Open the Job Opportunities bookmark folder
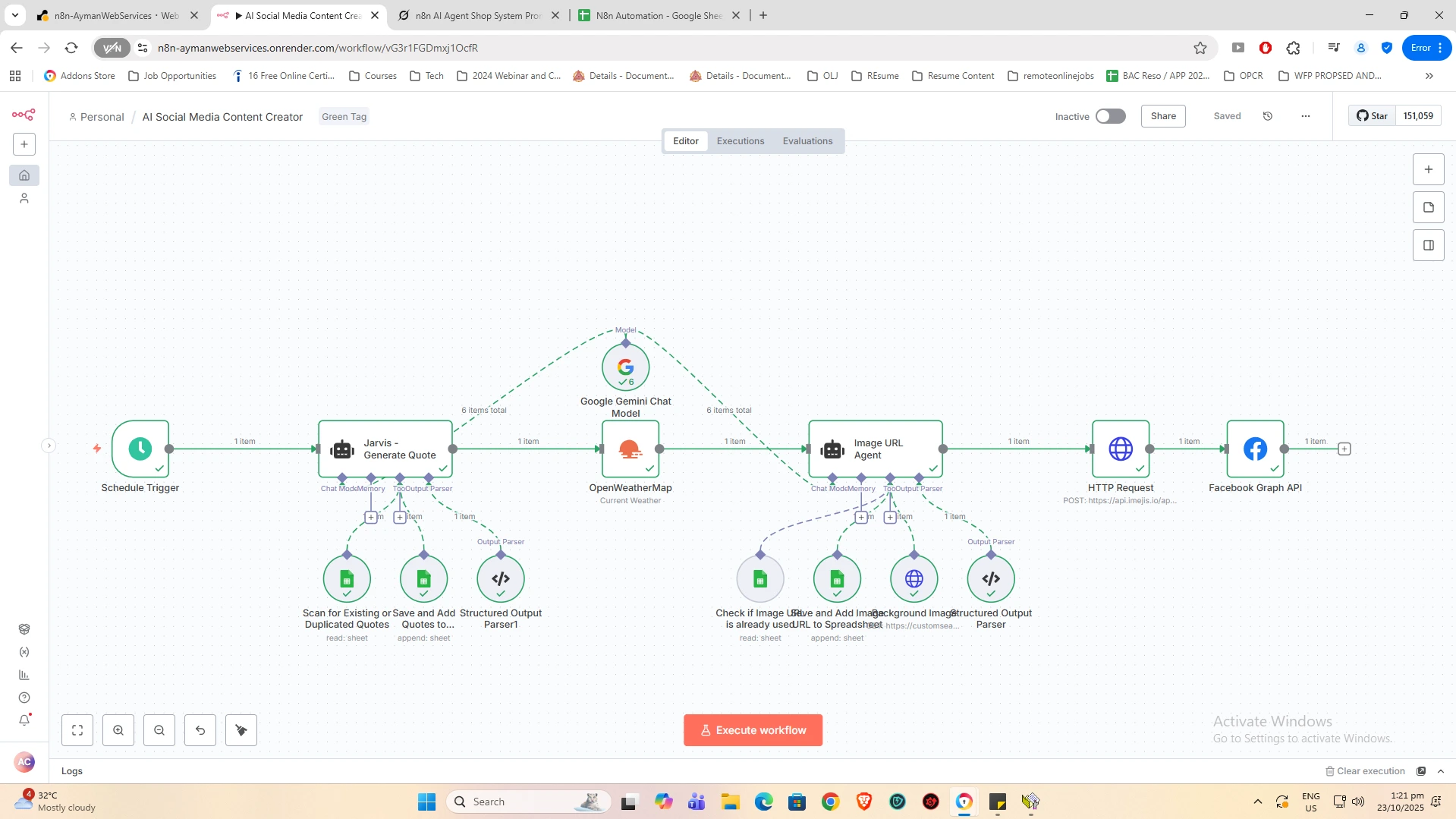This screenshot has height=819, width=1456. (172, 76)
